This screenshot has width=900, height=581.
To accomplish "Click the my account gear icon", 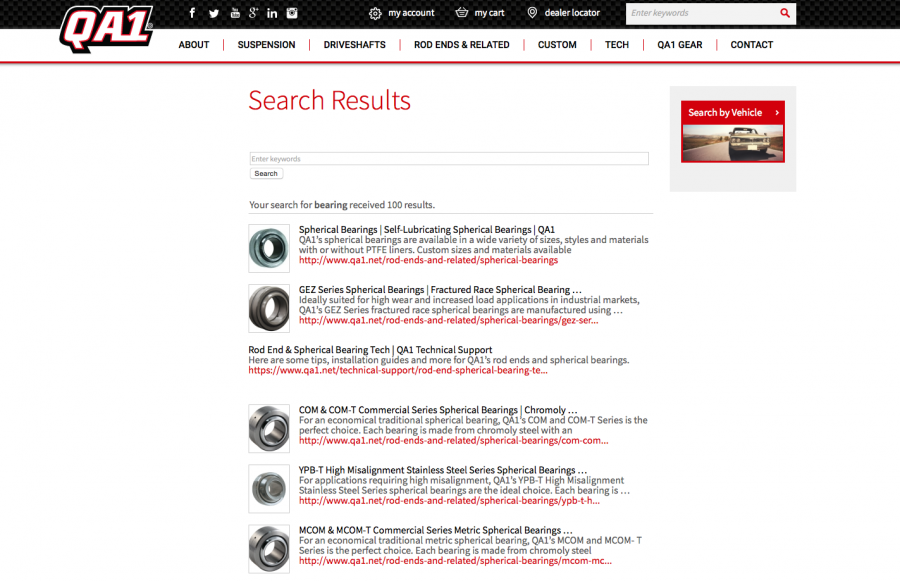I will coord(375,13).
